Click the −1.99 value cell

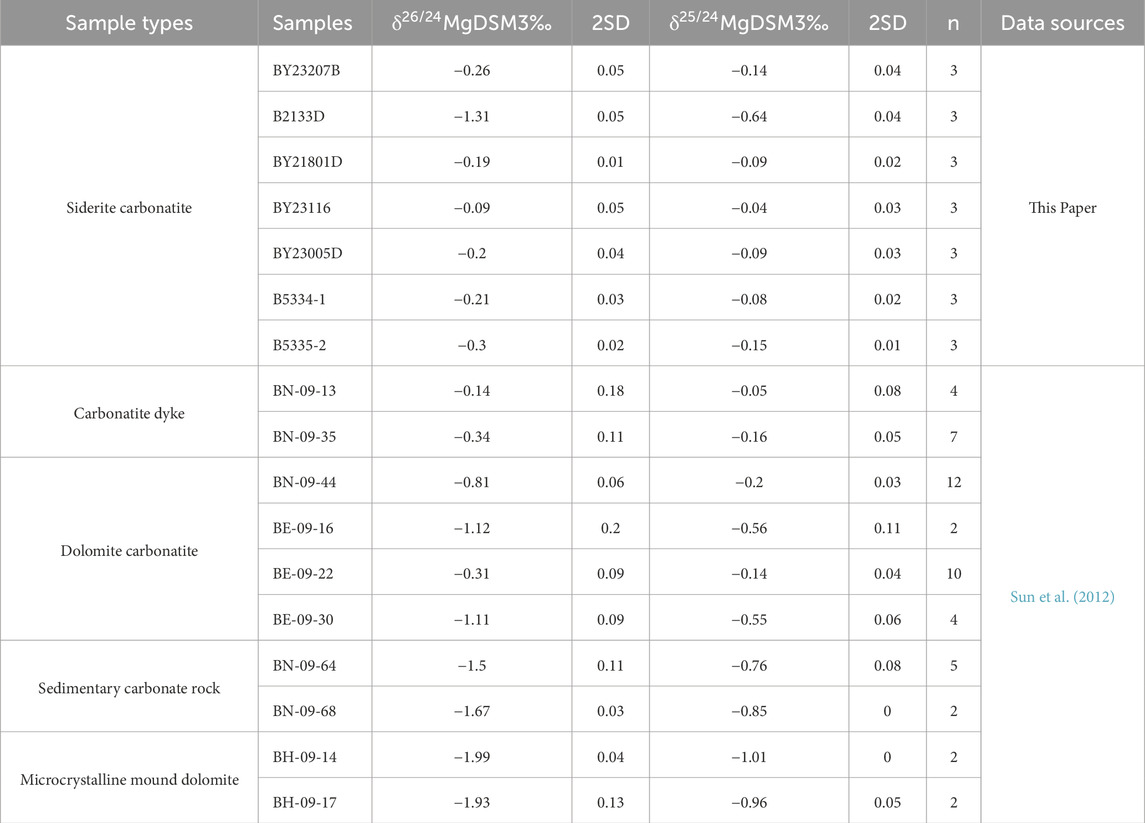471,756
